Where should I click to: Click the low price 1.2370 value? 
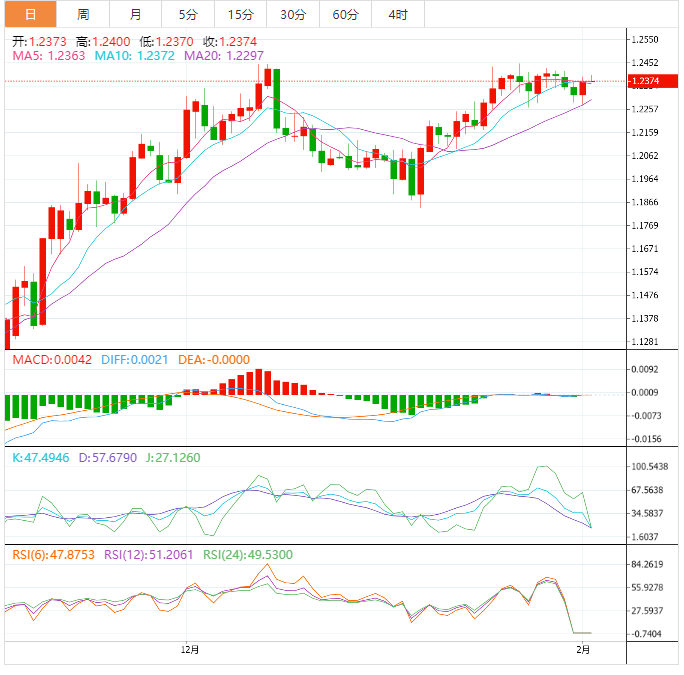coord(174,41)
